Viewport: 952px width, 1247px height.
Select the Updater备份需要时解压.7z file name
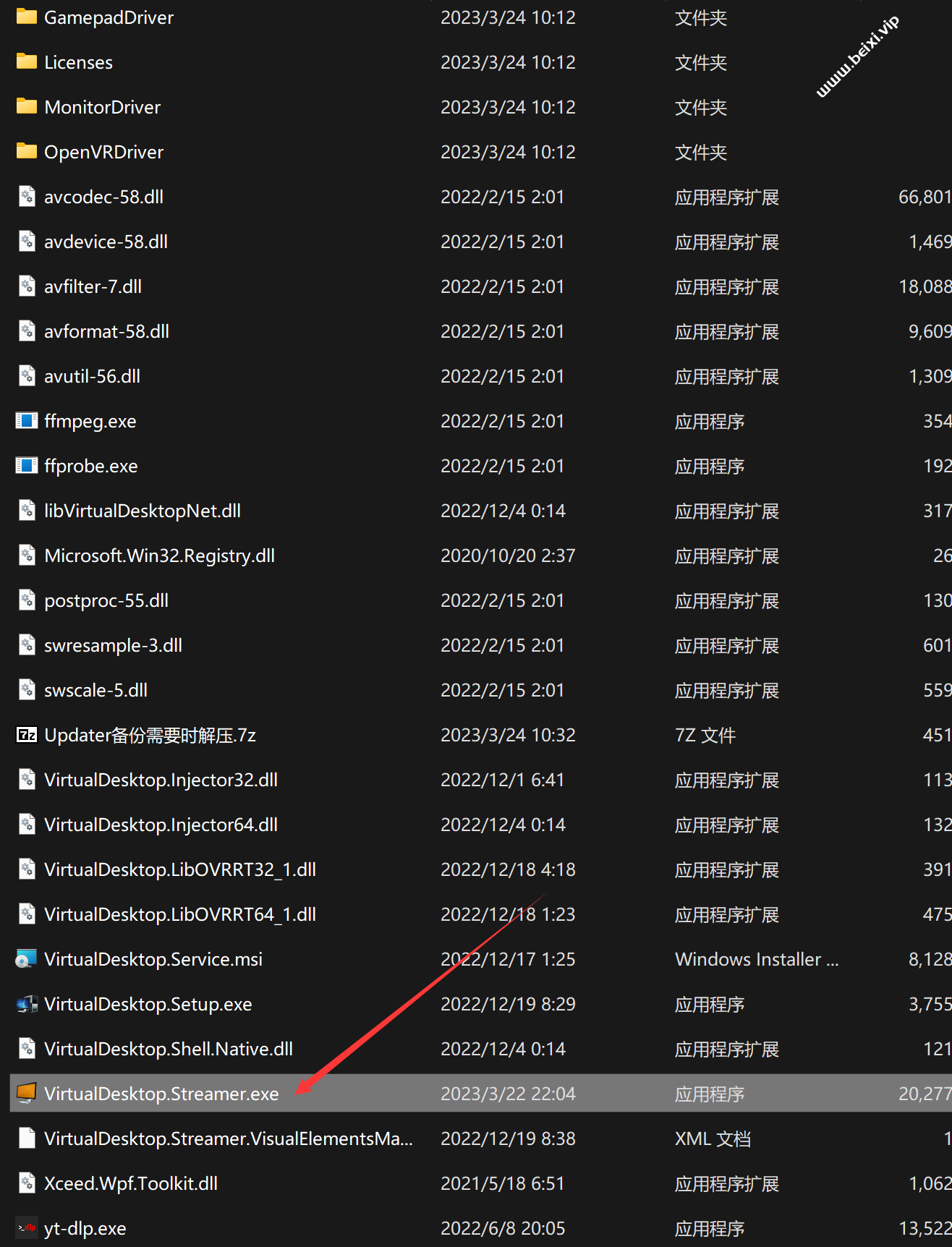pyautogui.click(x=150, y=735)
